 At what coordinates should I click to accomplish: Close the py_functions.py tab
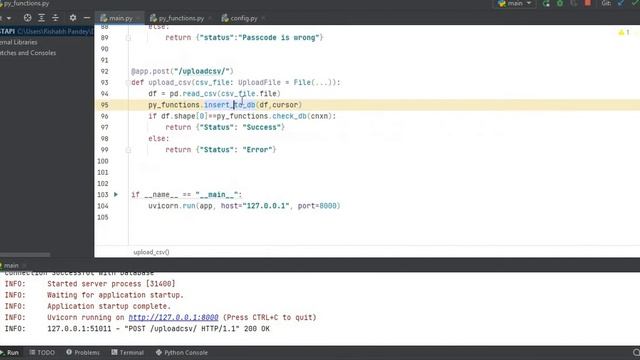[x=210, y=18]
